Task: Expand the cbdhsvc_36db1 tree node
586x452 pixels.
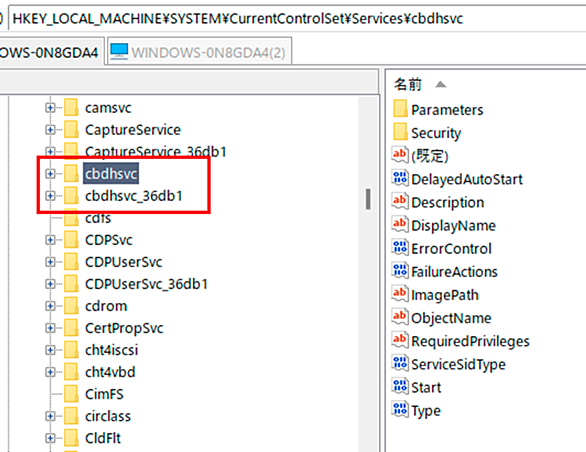Action: click(x=50, y=196)
